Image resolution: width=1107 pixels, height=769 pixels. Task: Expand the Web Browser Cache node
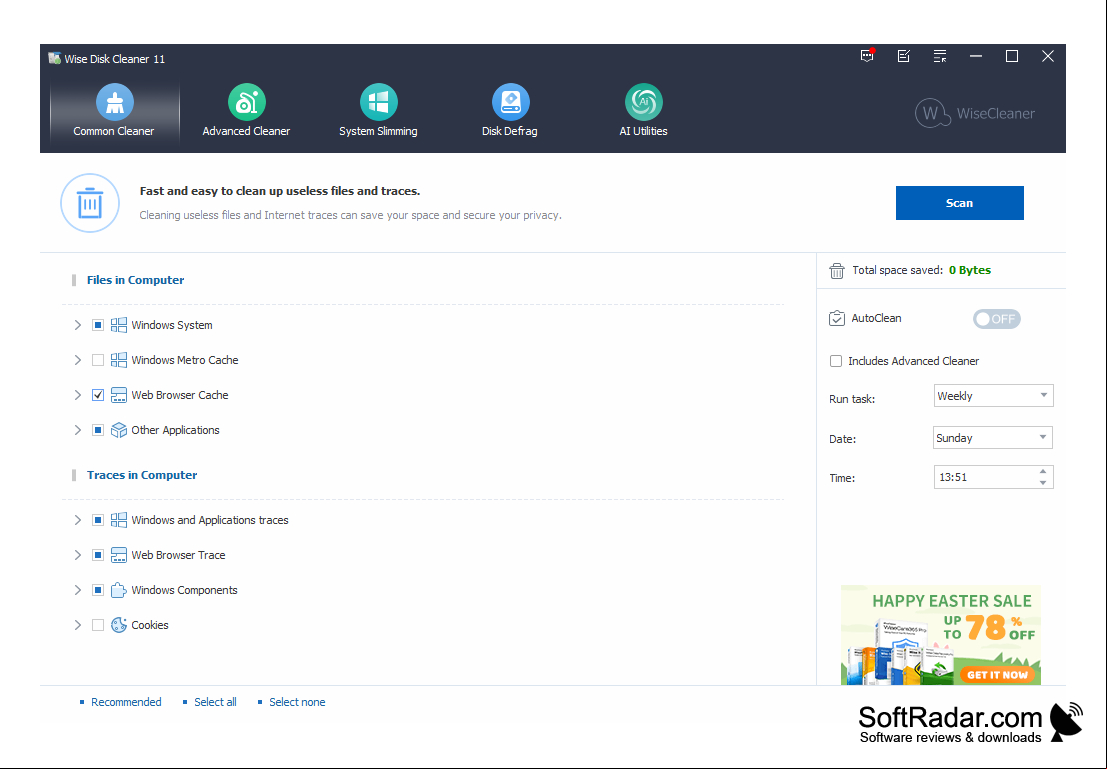pos(78,395)
